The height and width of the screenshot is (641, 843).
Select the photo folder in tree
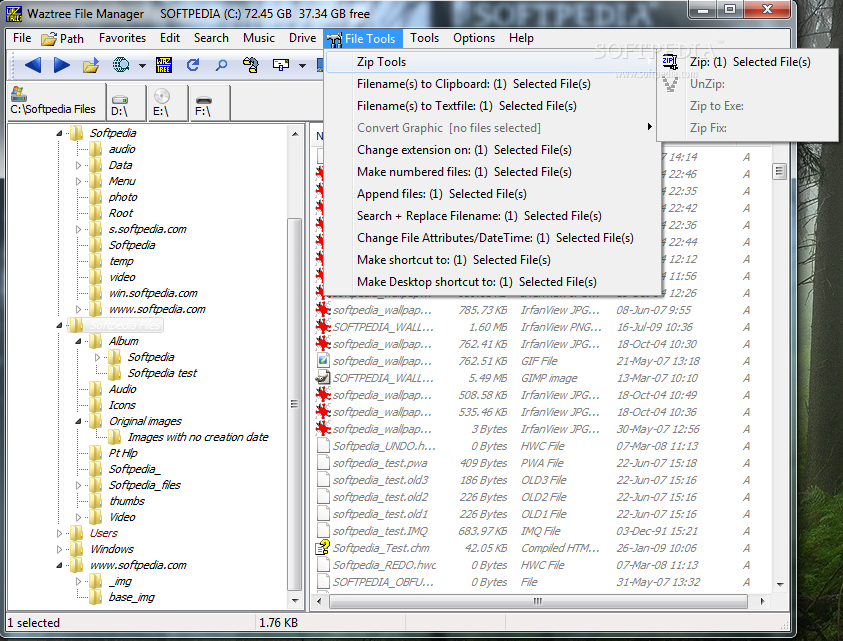123,197
